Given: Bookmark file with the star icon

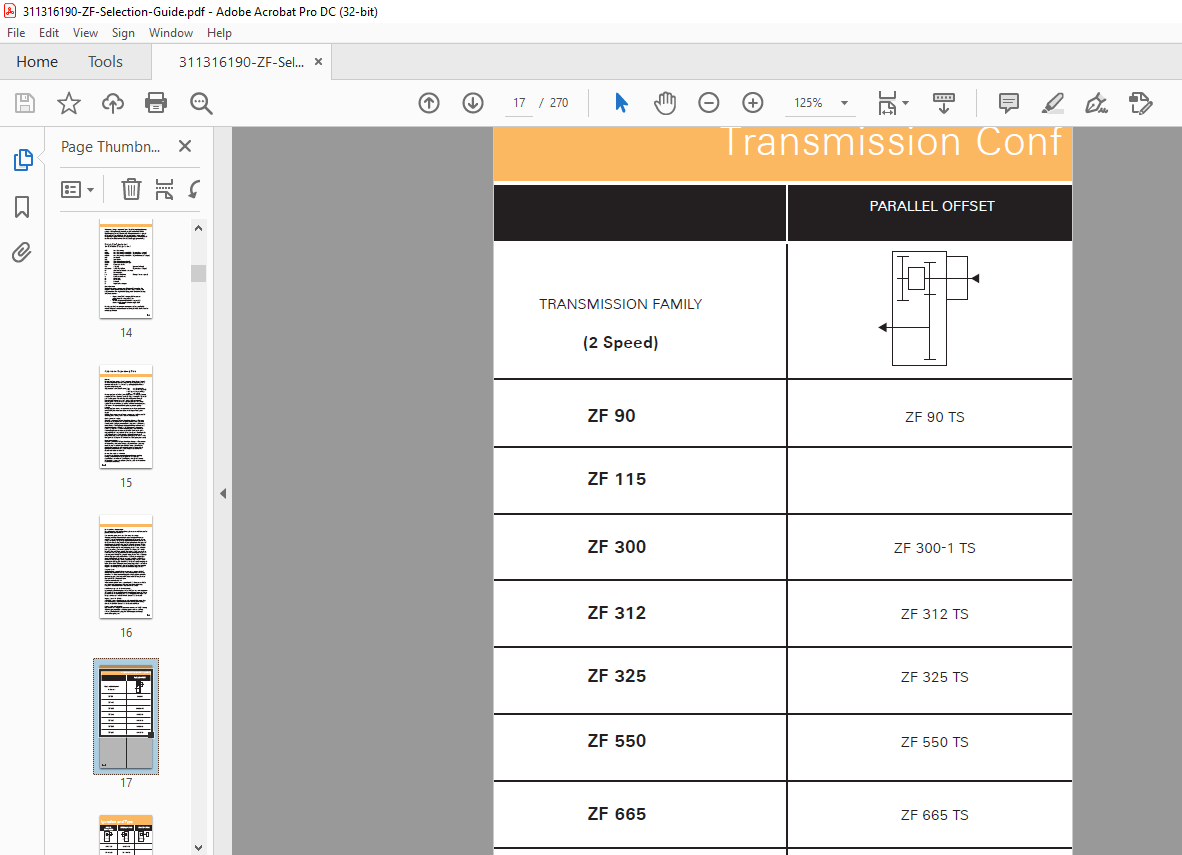Looking at the screenshot, I should click(x=68, y=103).
